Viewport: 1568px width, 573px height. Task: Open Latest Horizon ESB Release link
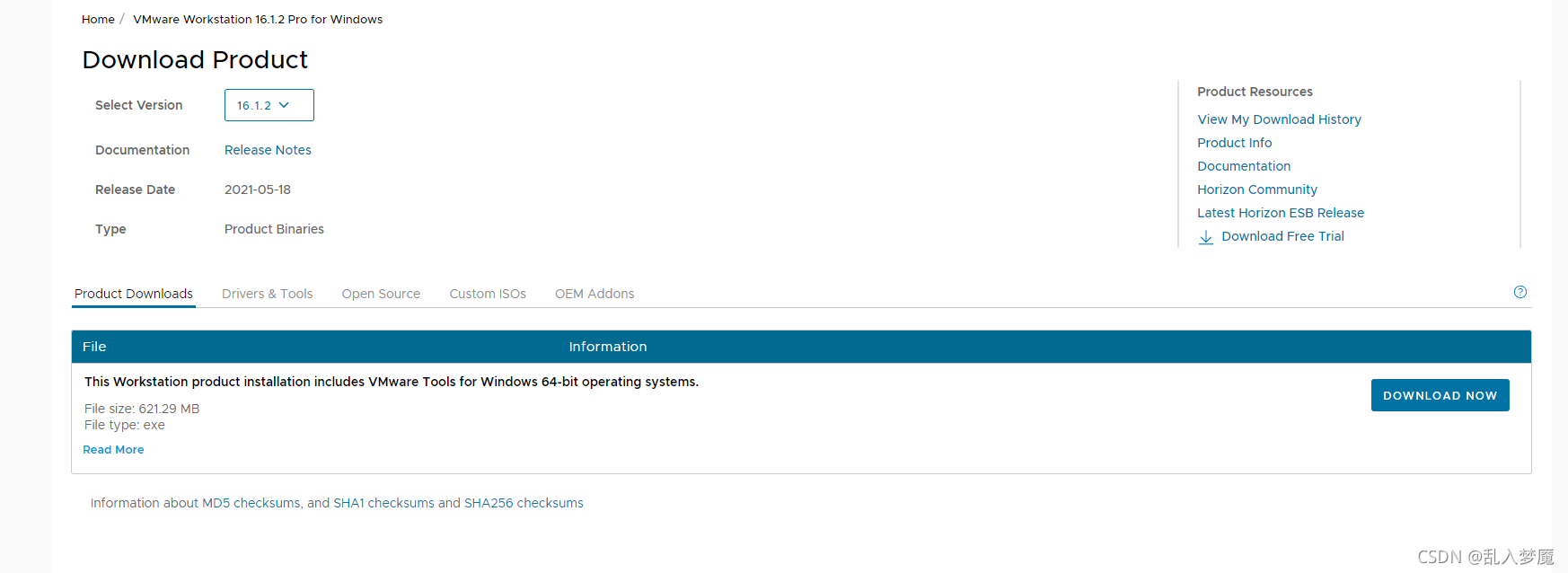coord(1281,213)
